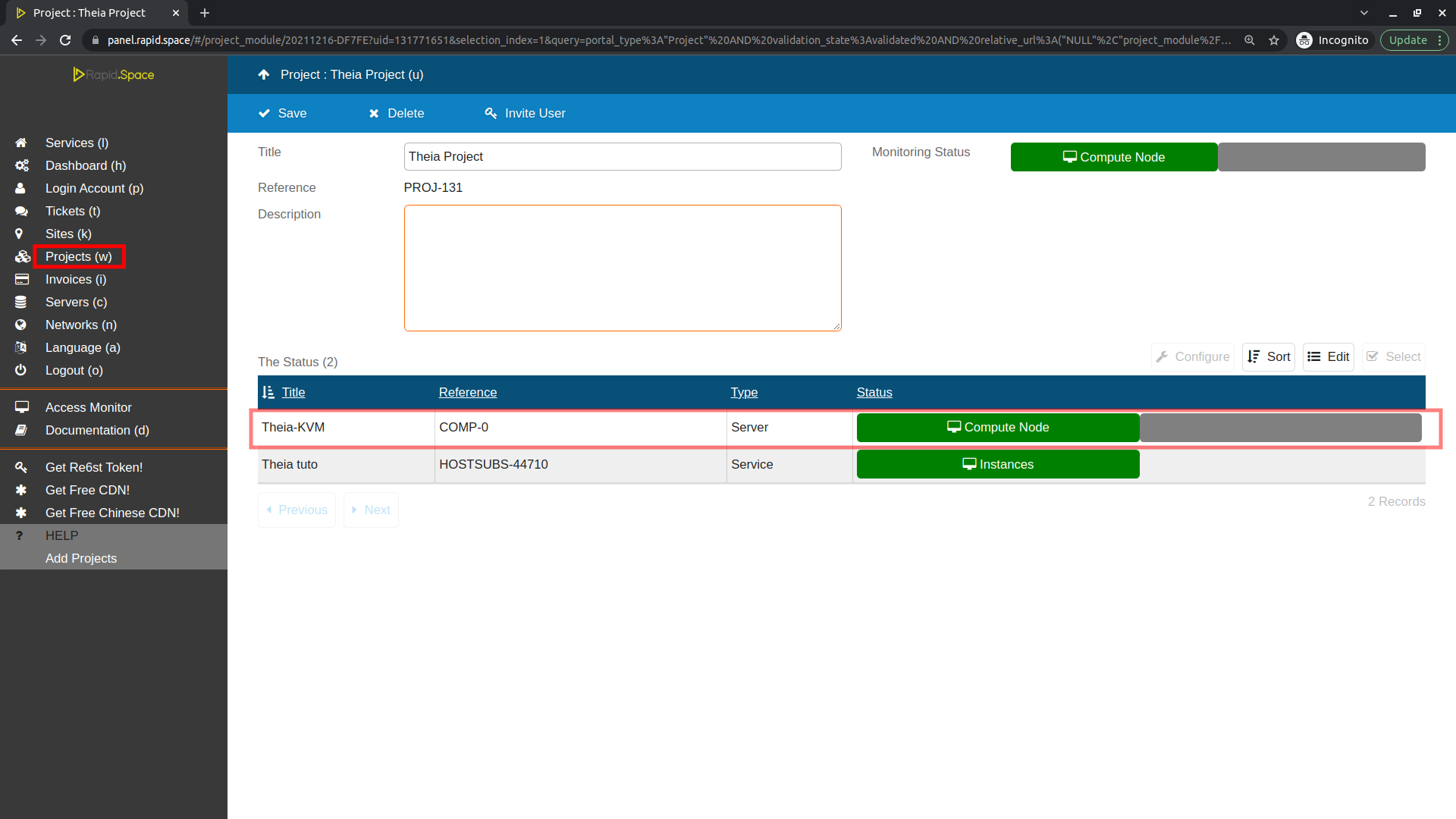
Task: Click the Reference column header link
Action: point(467,392)
